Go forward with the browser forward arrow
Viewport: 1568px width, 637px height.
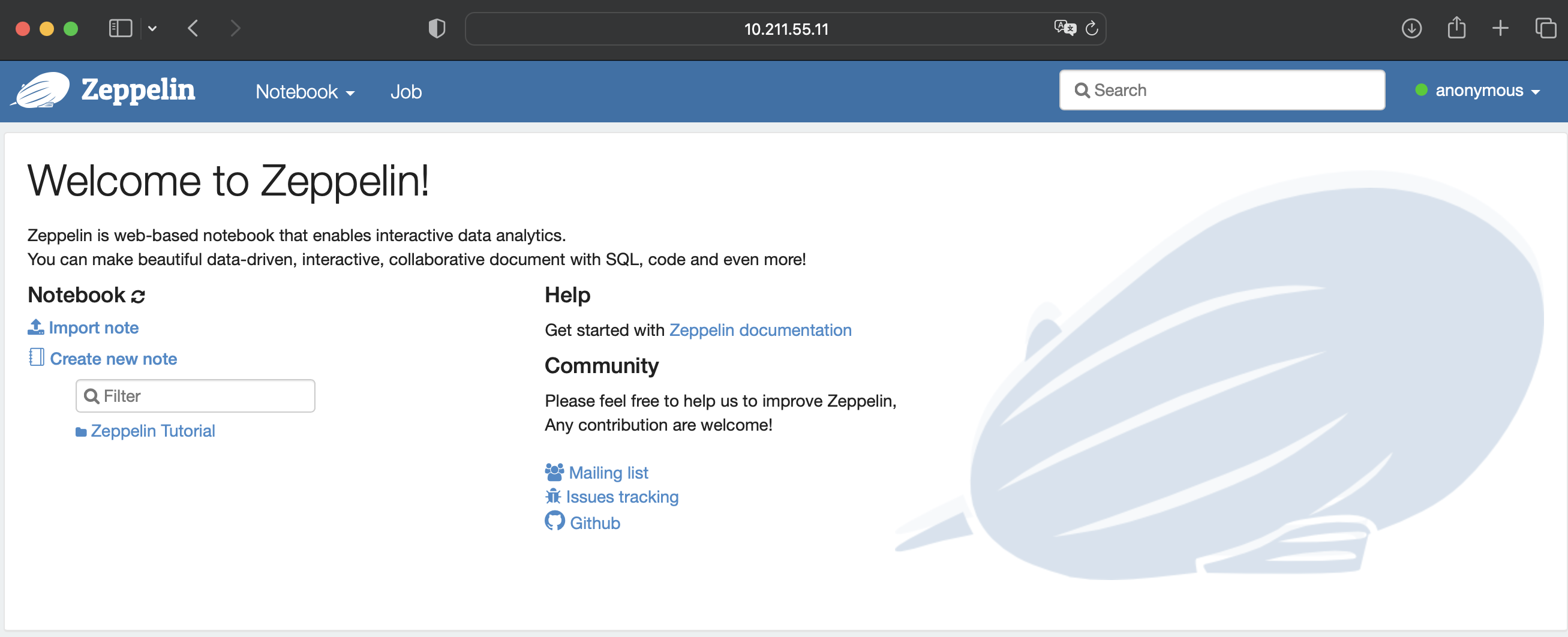coord(236,28)
